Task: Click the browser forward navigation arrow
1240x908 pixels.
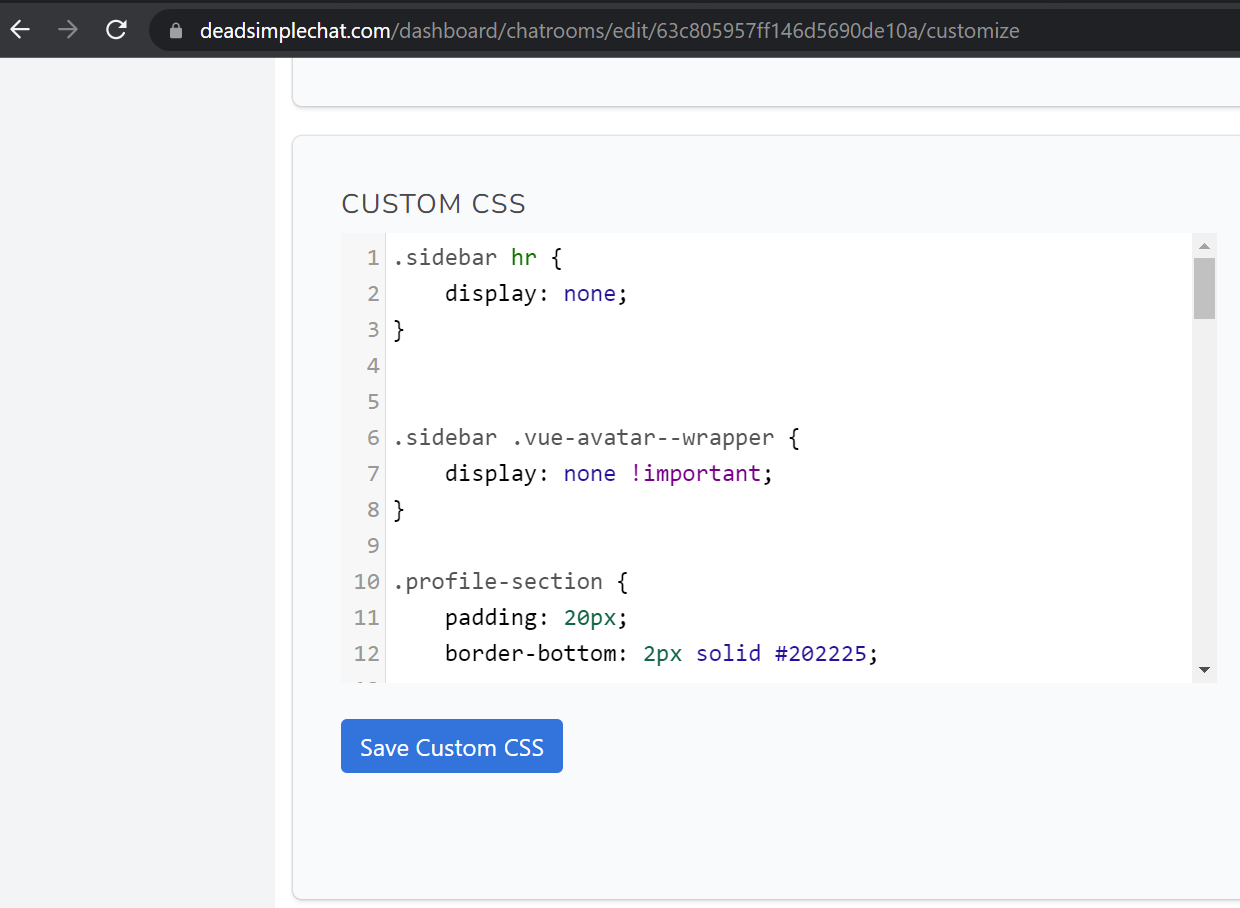Action: tap(66, 29)
